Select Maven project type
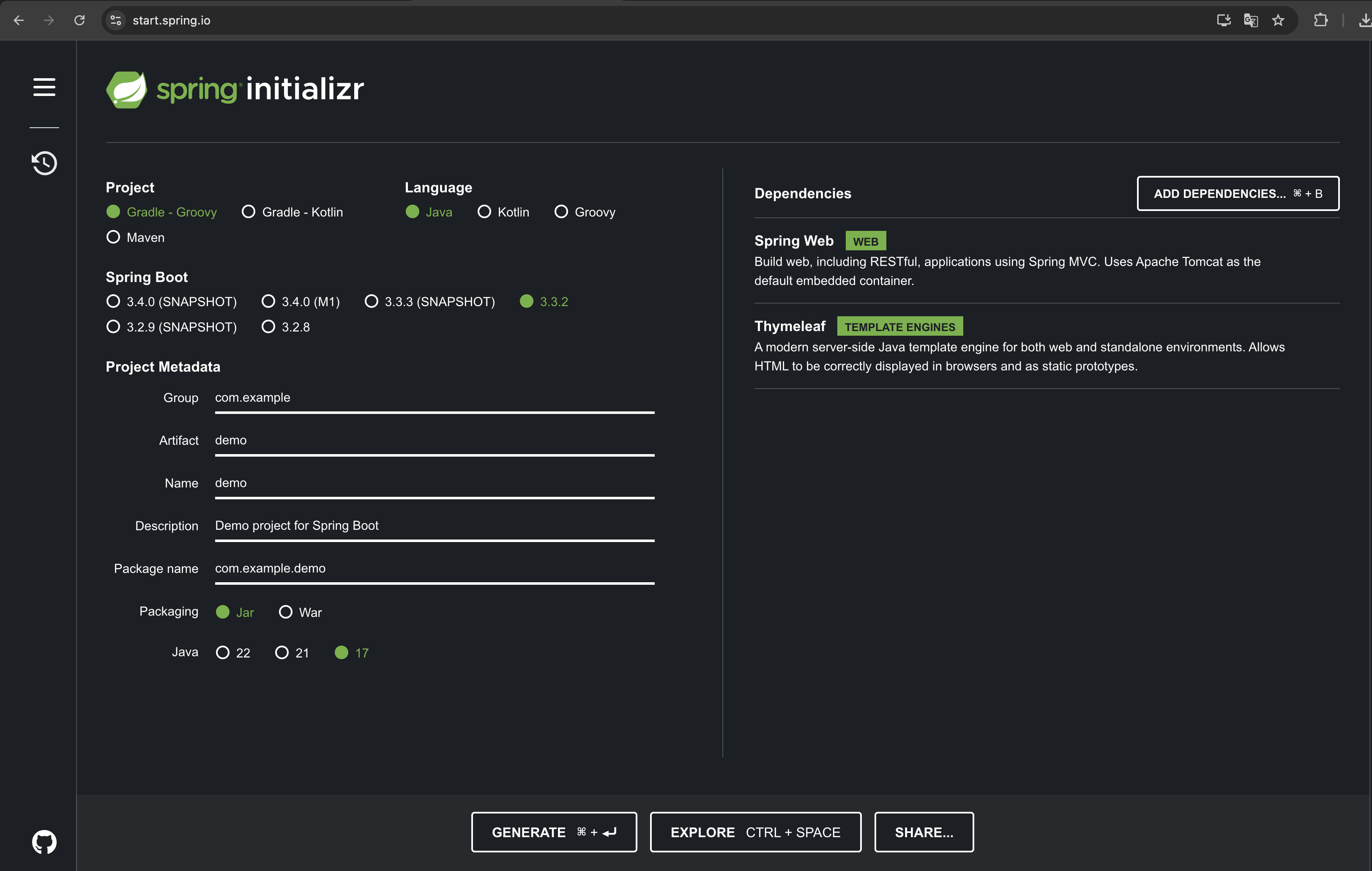Screen dimensions: 1372x871 [113, 237]
